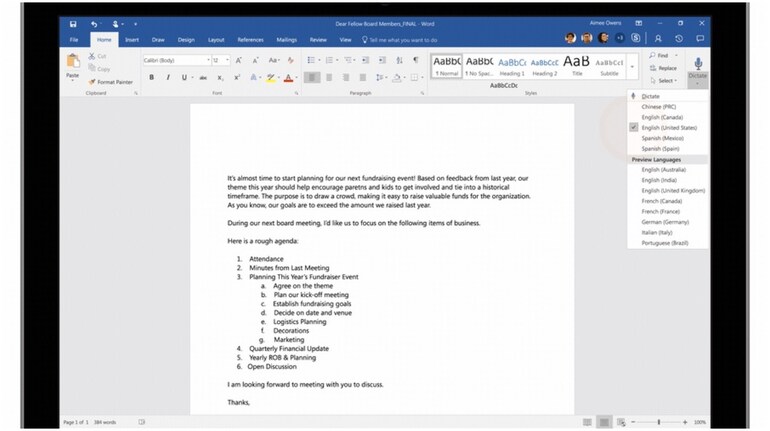
Task: Click the Replace button
Action: (x=666, y=68)
